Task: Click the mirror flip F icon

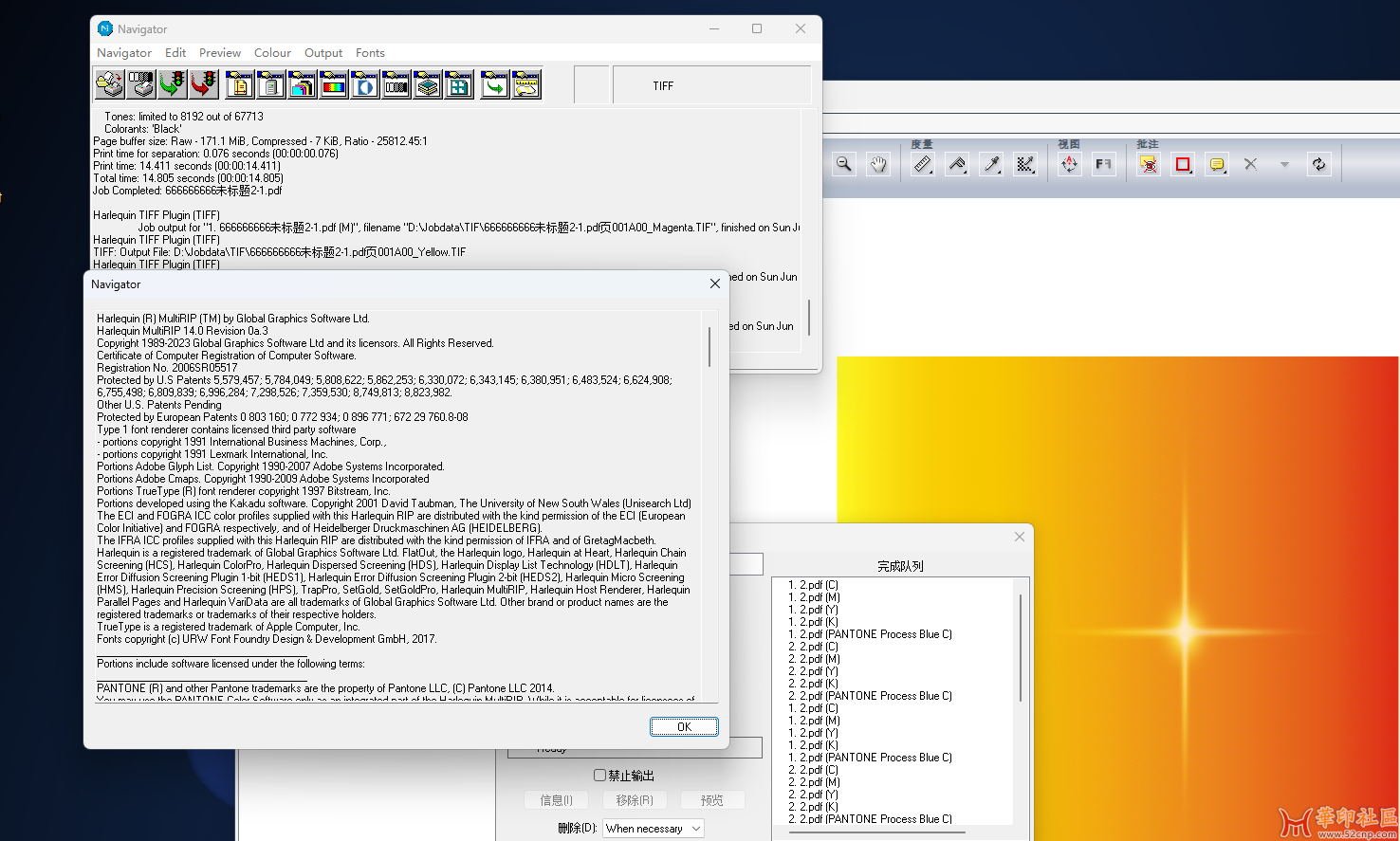Action: coord(1103,164)
